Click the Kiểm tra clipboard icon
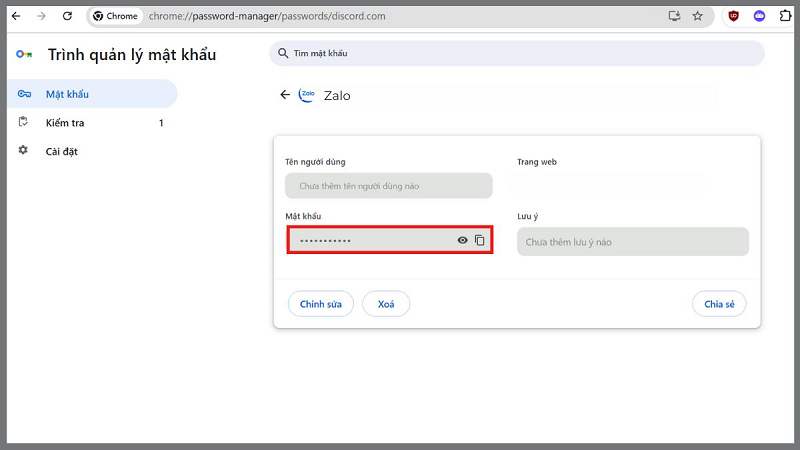This screenshot has width=800, height=450. point(23,122)
